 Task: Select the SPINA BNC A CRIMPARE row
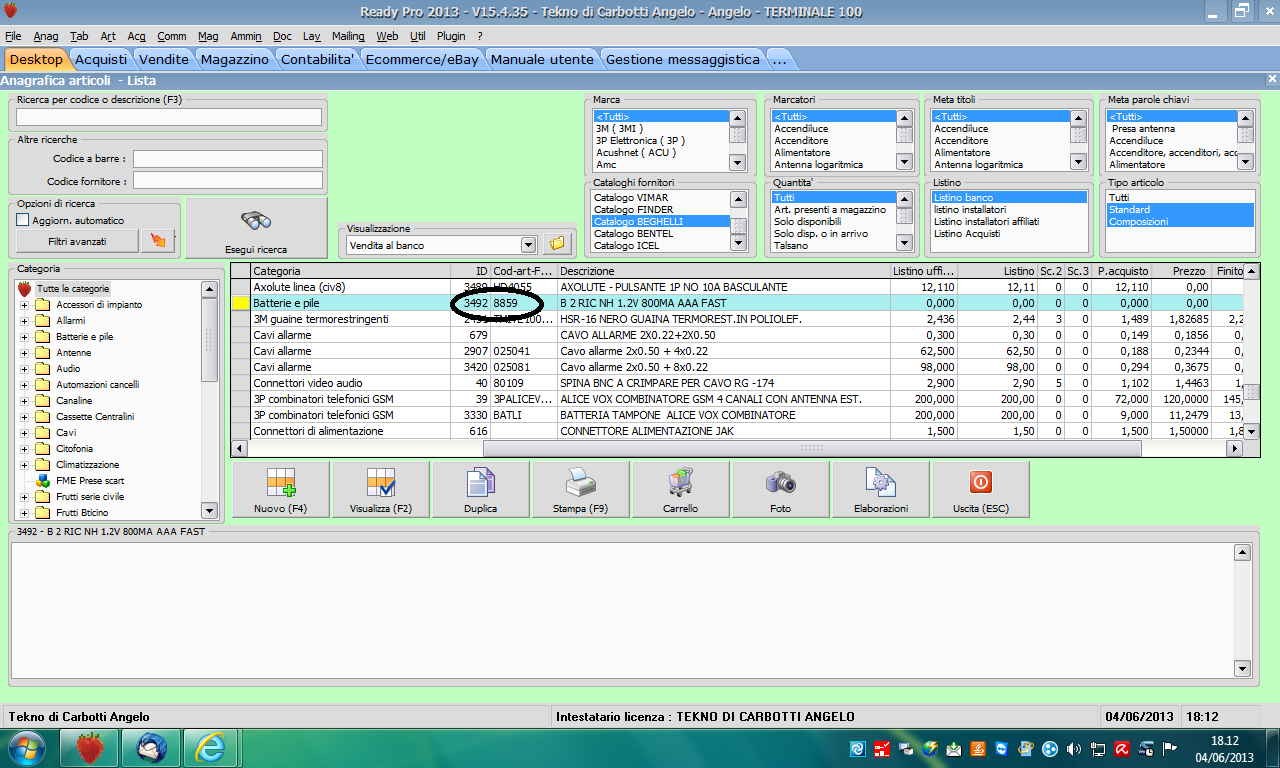click(x=736, y=383)
